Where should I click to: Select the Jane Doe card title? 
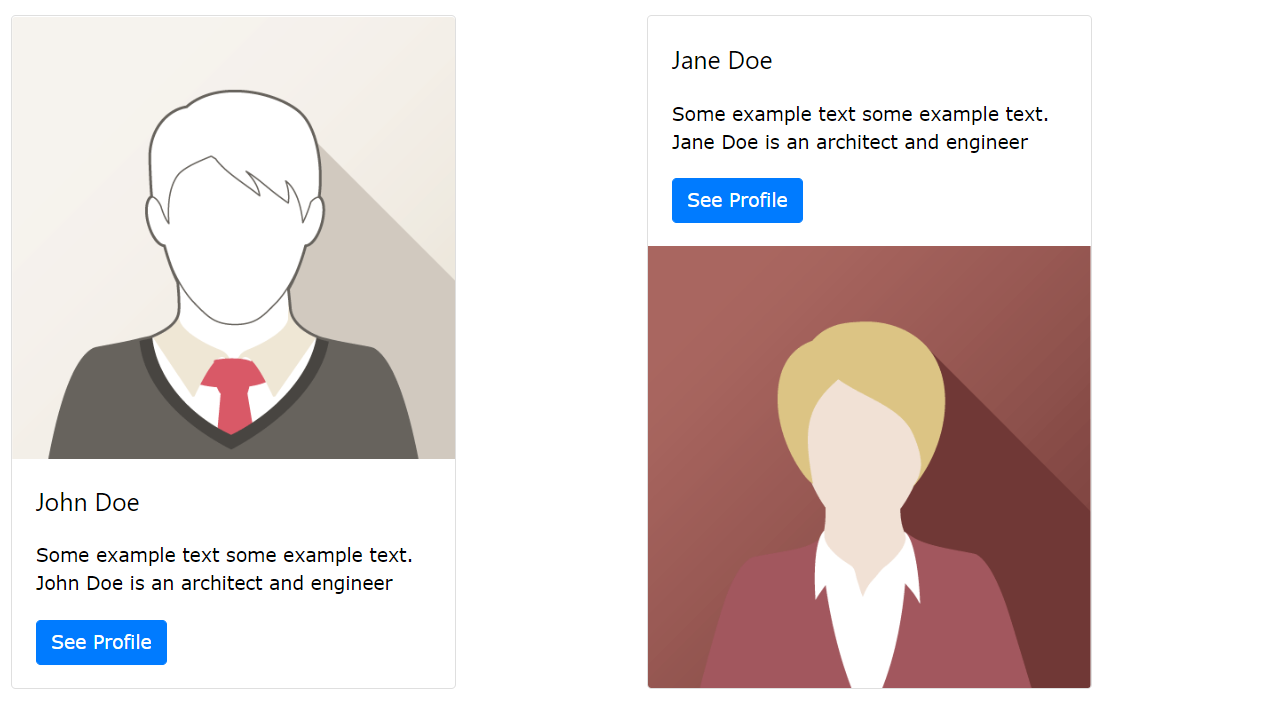point(722,61)
